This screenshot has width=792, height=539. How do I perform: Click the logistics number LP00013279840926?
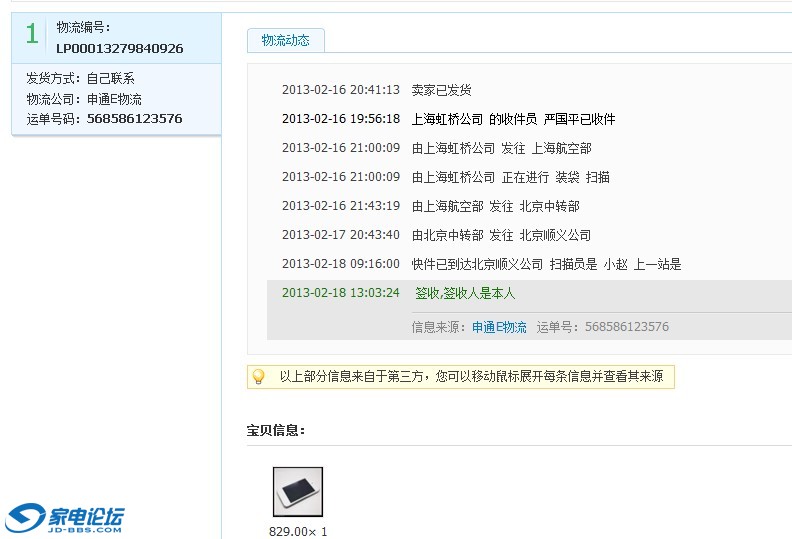(119, 48)
